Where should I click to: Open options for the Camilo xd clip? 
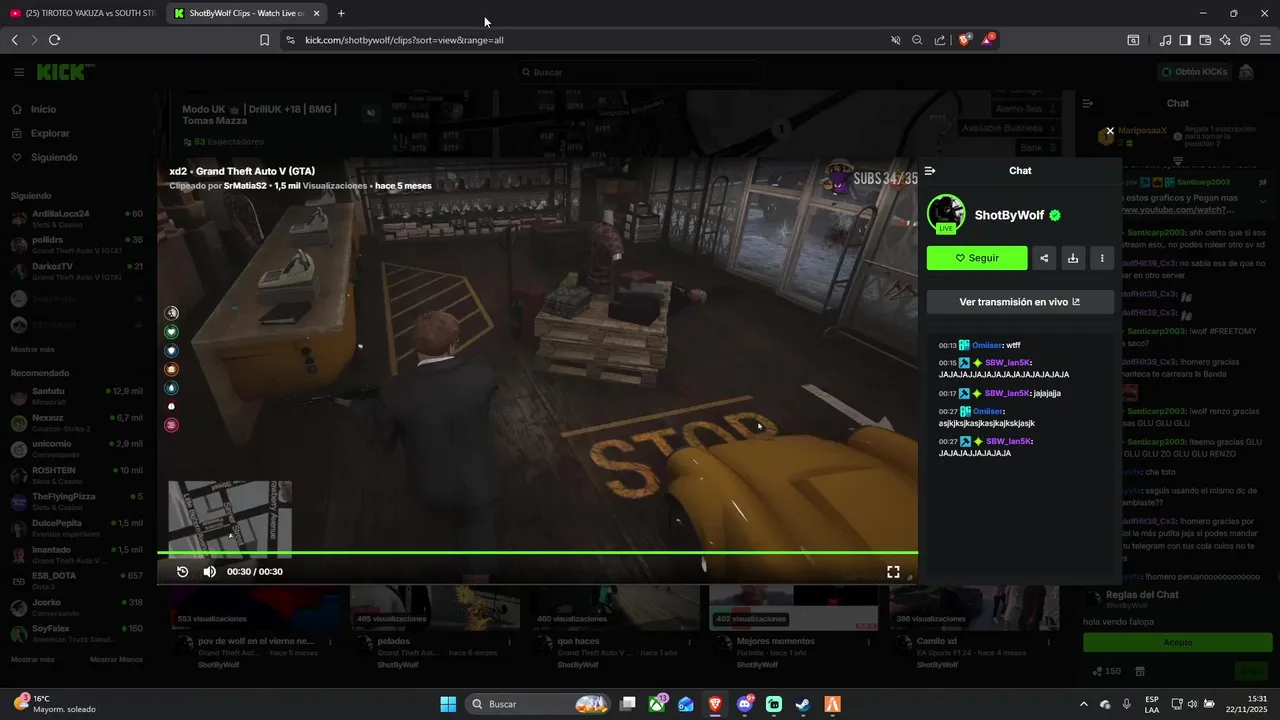coord(1049,641)
